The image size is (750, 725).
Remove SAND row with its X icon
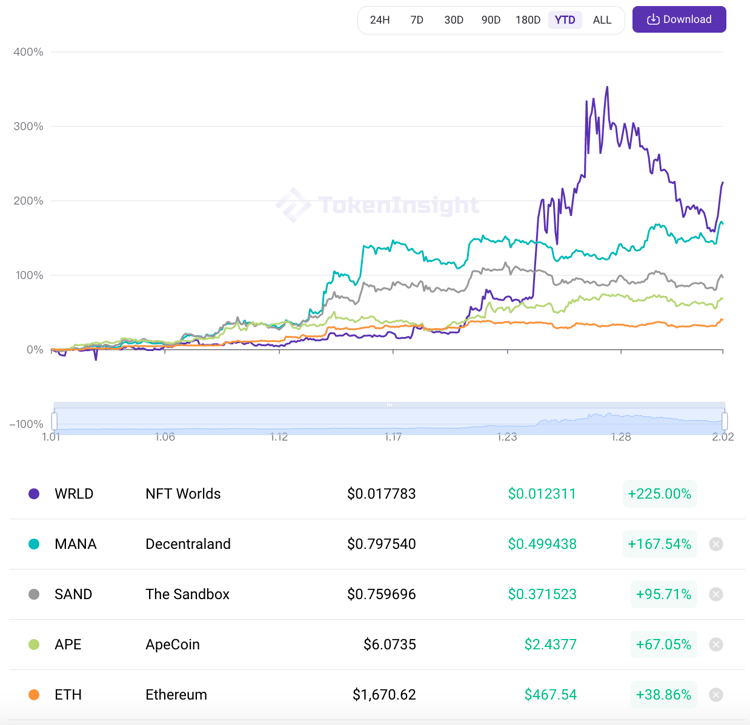click(x=716, y=594)
